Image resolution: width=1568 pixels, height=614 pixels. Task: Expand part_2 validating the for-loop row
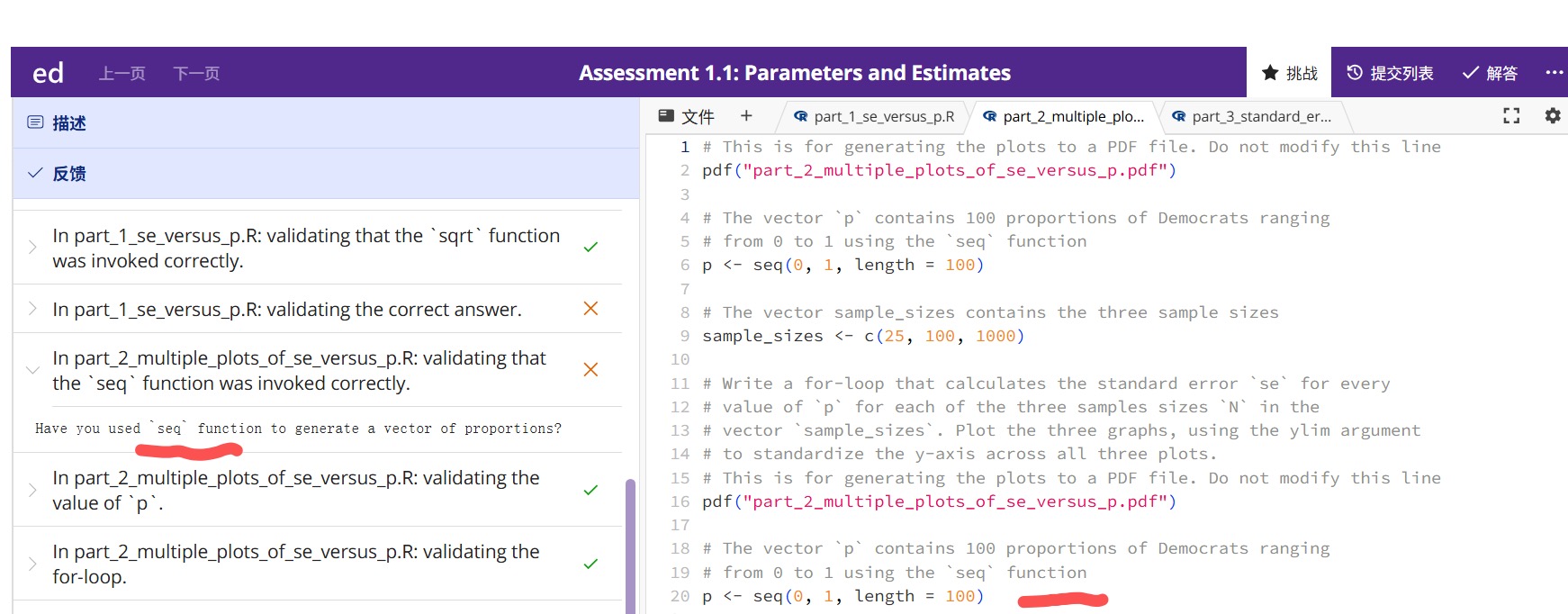[x=318, y=564]
